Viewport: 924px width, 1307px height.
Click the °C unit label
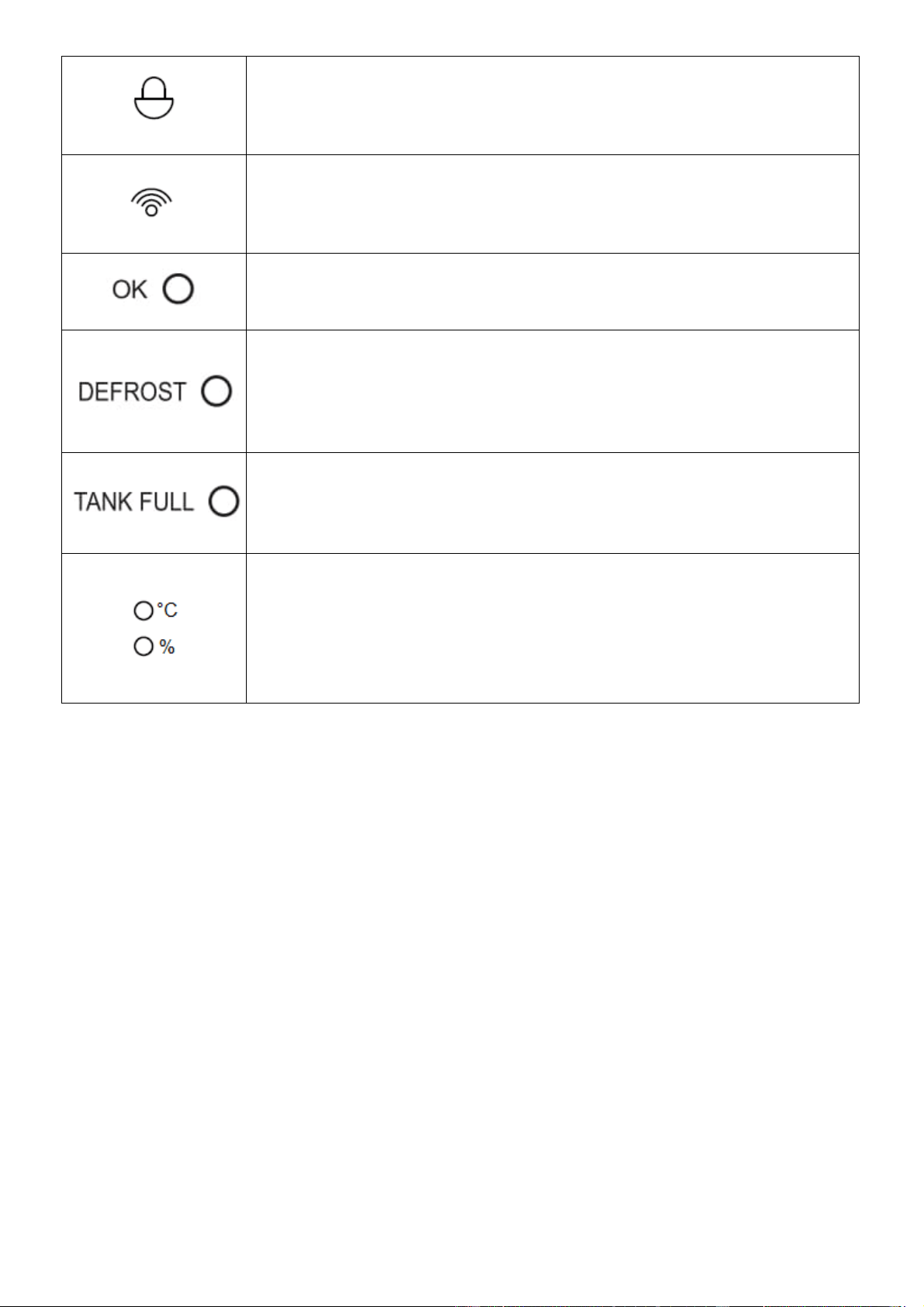click(x=167, y=610)
